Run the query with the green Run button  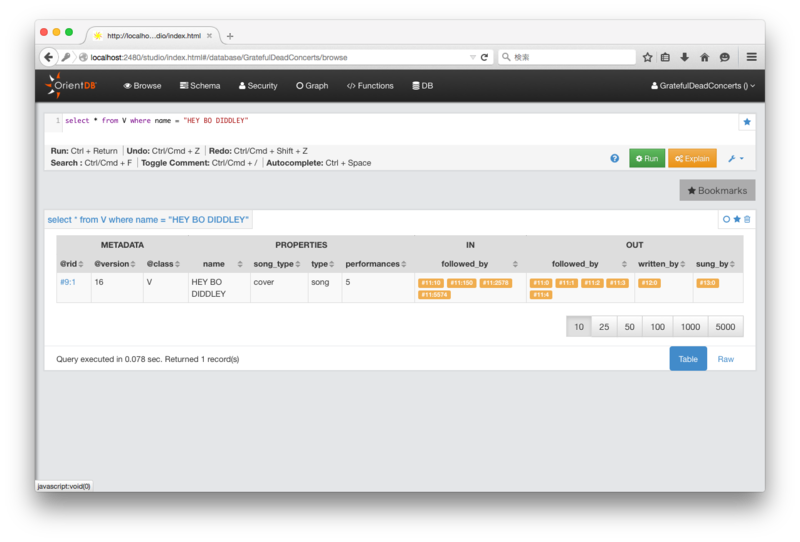coord(647,158)
